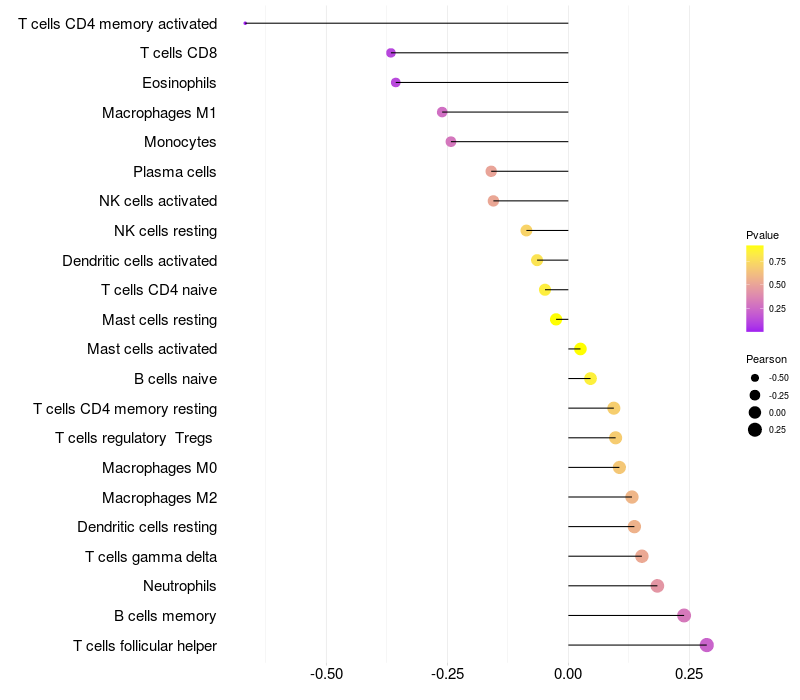Click the B cells memory lollipop dot

coord(684,615)
